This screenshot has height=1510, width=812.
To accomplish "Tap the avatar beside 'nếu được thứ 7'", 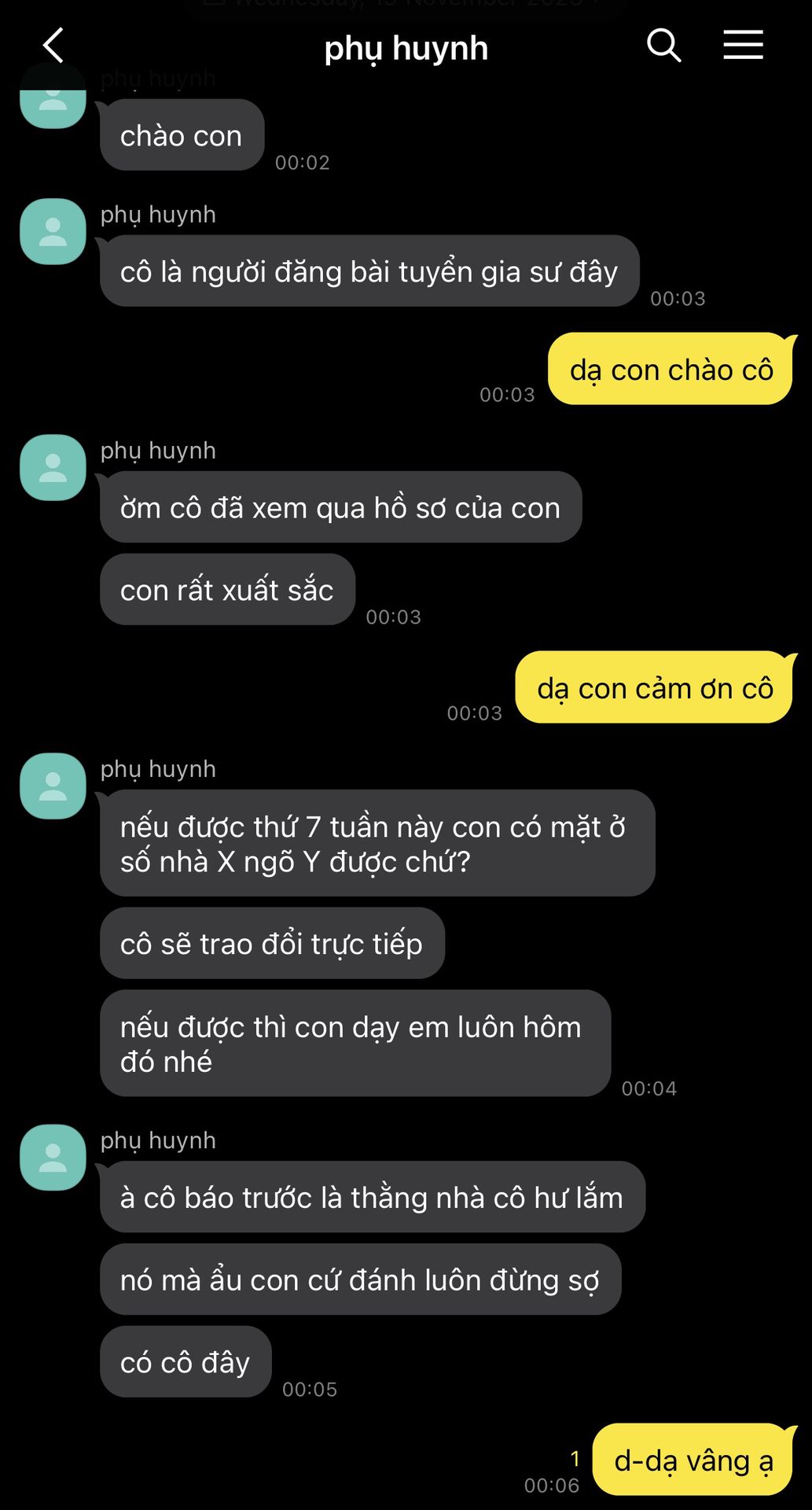I will click(53, 786).
